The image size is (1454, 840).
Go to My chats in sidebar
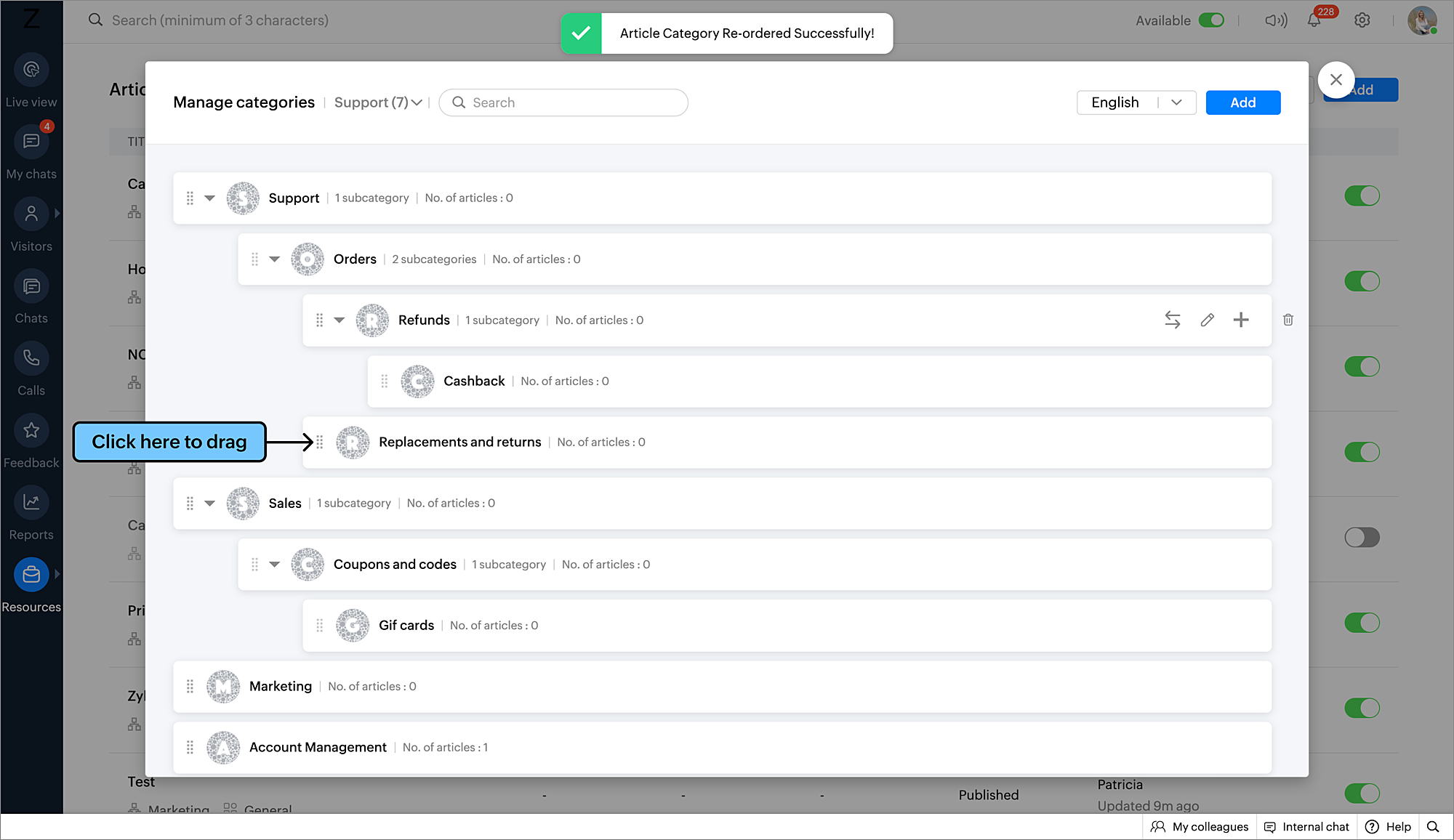pos(31,142)
